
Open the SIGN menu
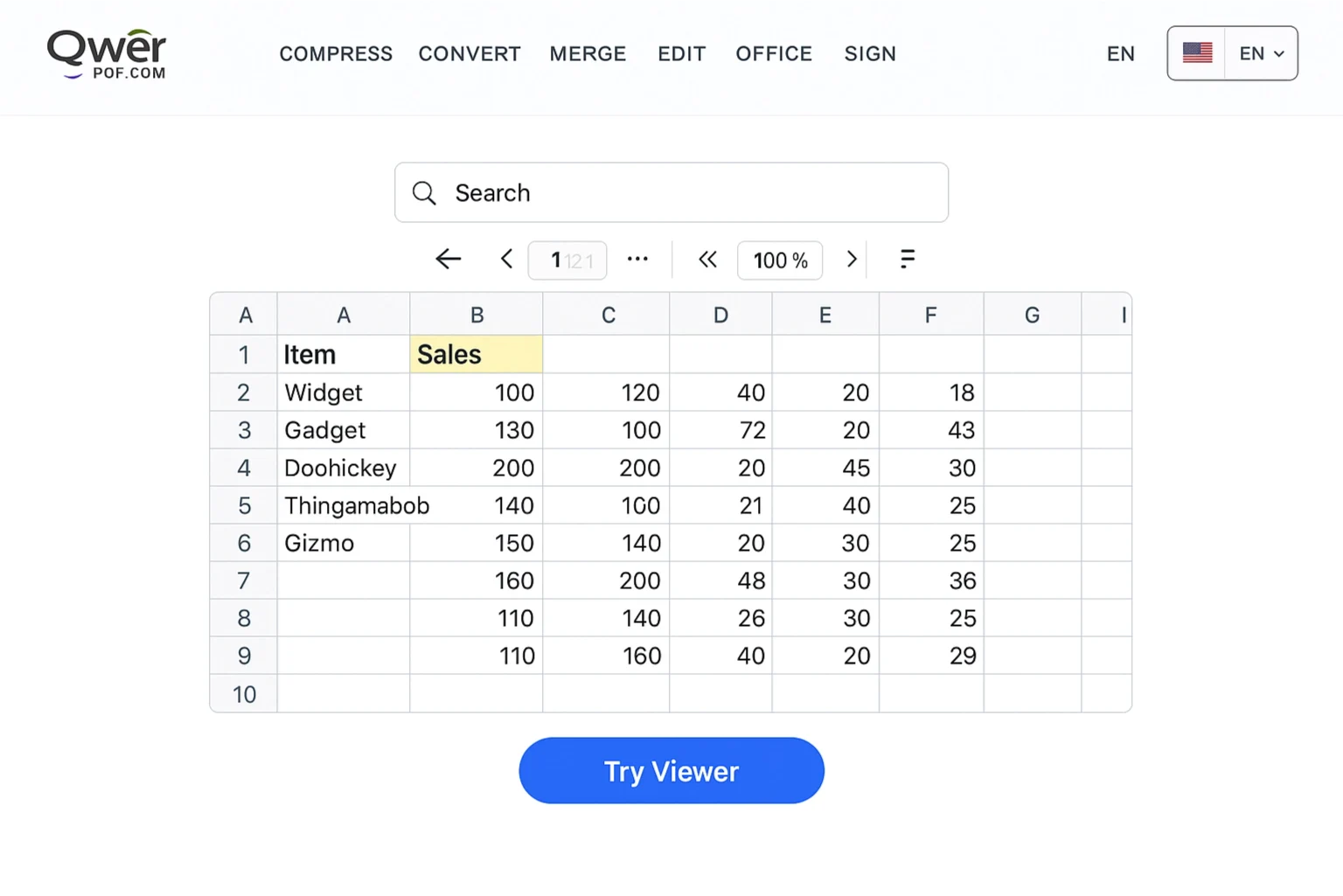870,54
